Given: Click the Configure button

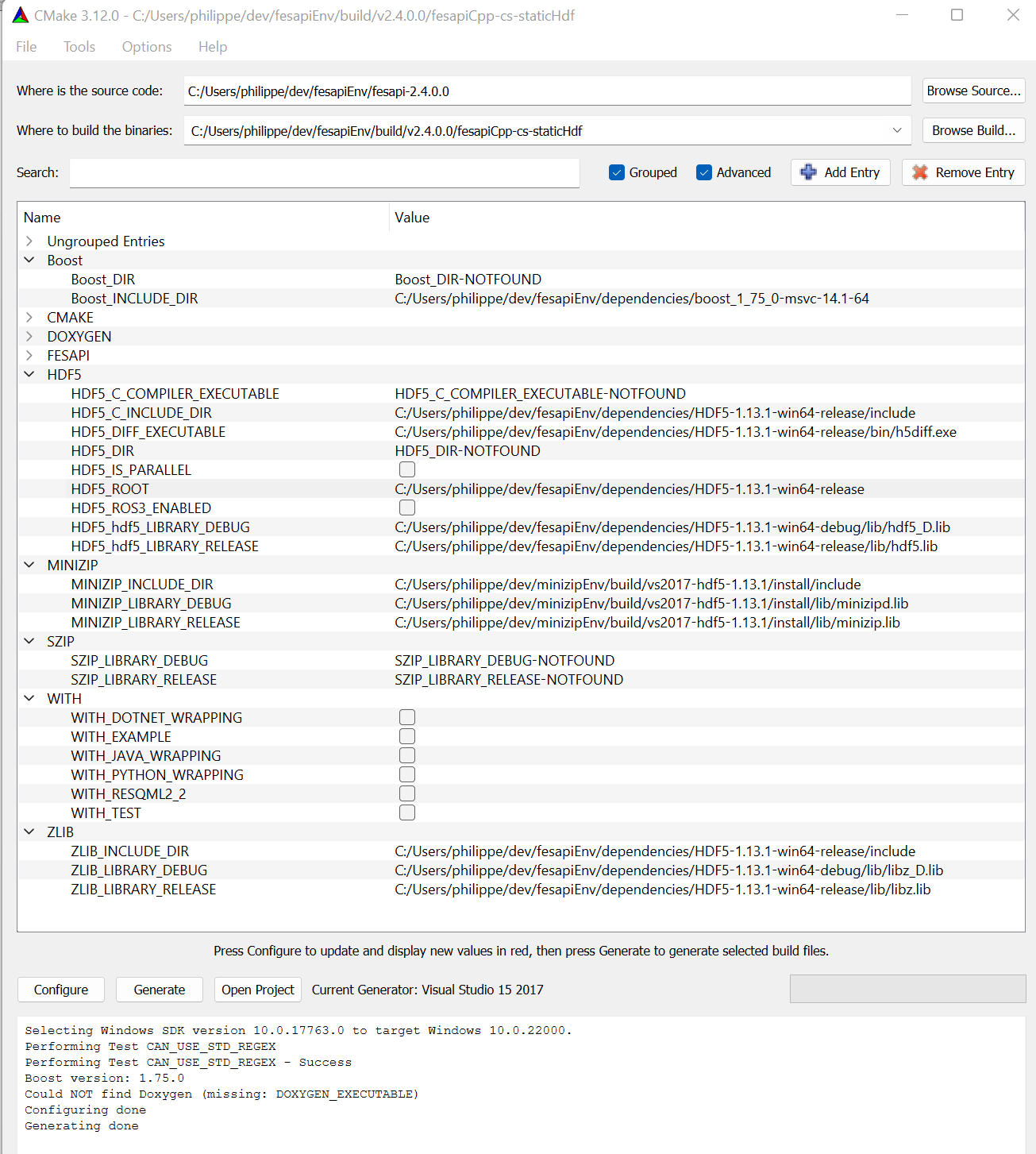Looking at the screenshot, I should 61,990.
